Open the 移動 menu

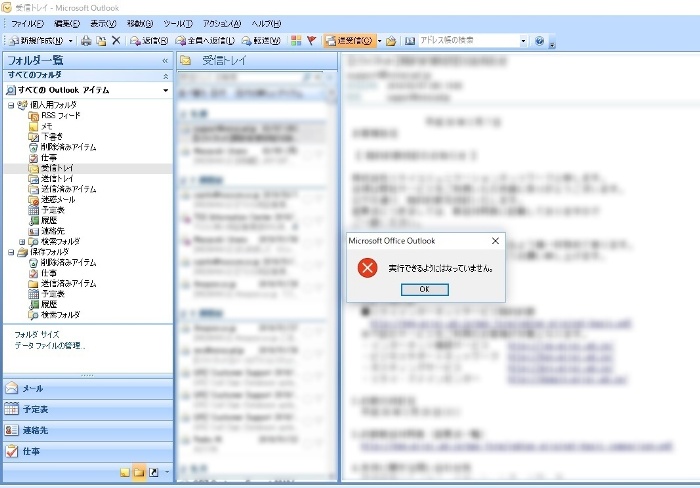pyautogui.click(x=140, y=24)
